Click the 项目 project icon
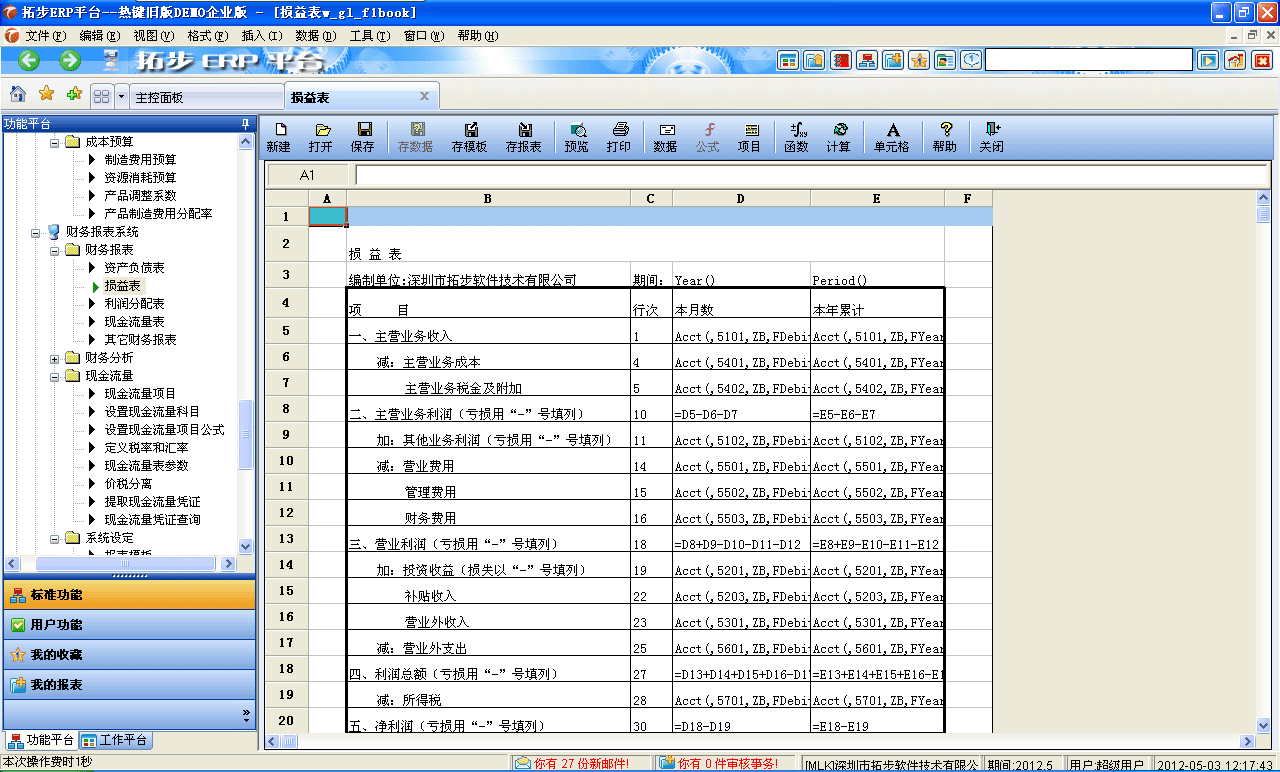Image resolution: width=1280 pixels, height=772 pixels. coord(753,135)
